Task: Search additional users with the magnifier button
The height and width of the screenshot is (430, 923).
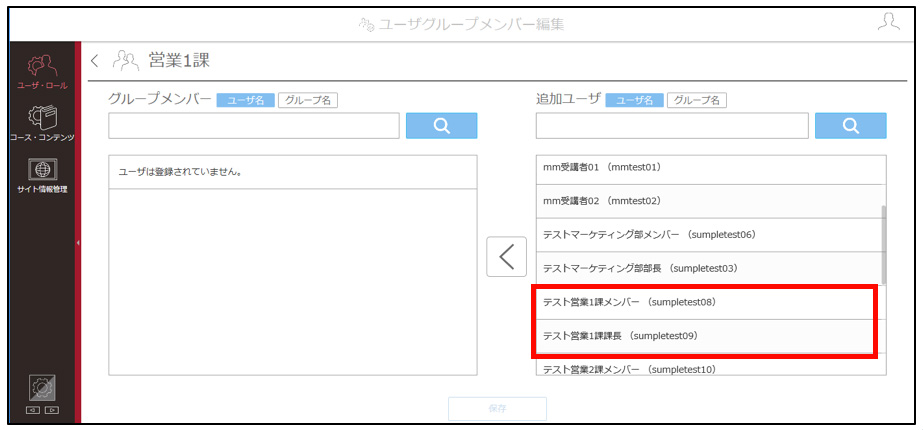Action: point(851,125)
